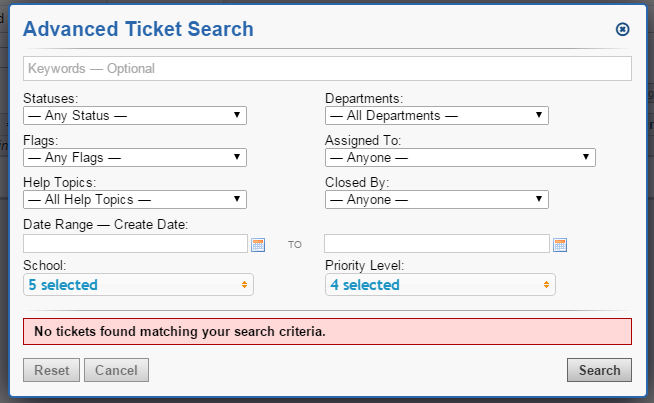654x403 pixels.
Task: Open the Departments dropdown
Action: click(437, 115)
